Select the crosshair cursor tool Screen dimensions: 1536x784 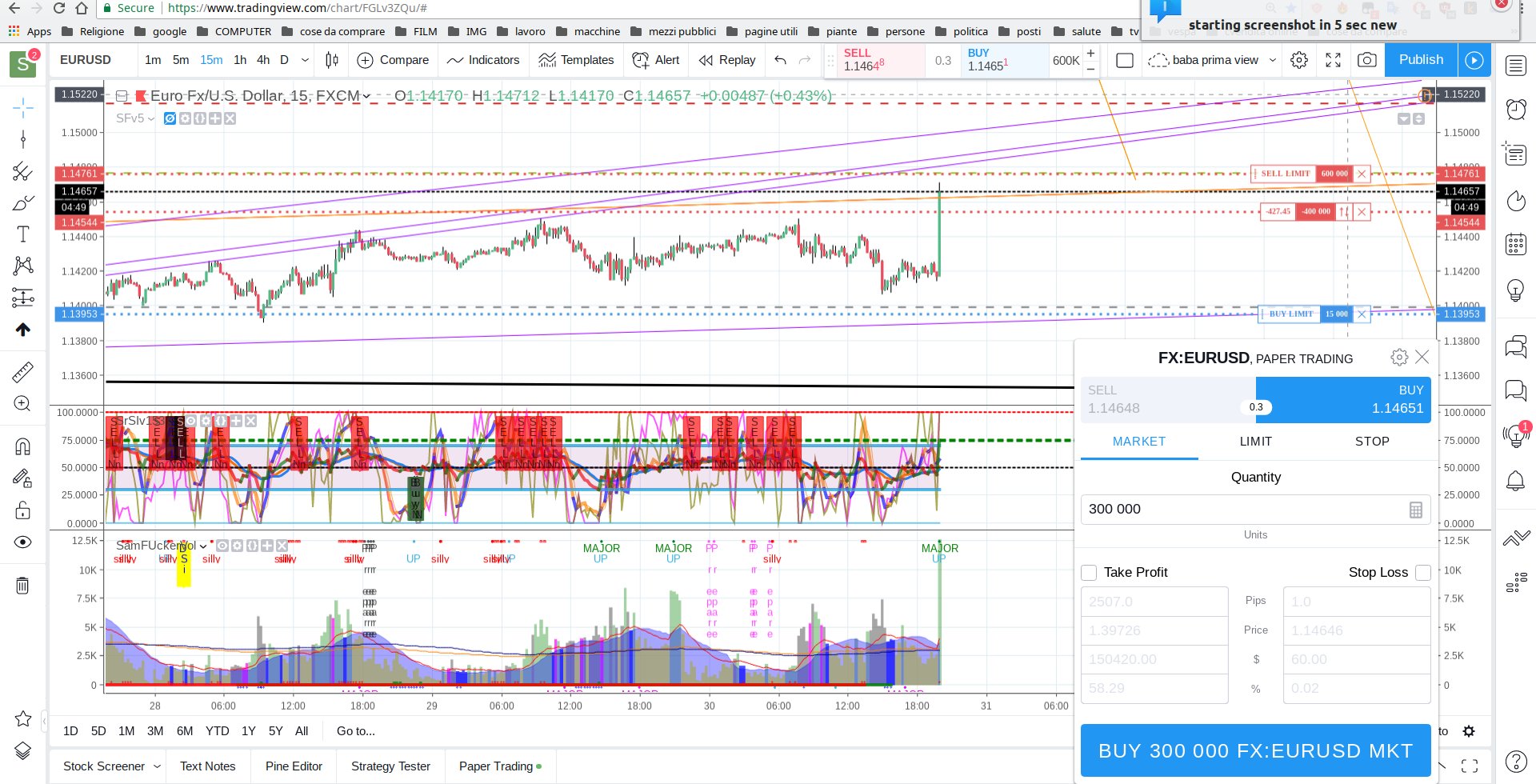[x=23, y=107]
